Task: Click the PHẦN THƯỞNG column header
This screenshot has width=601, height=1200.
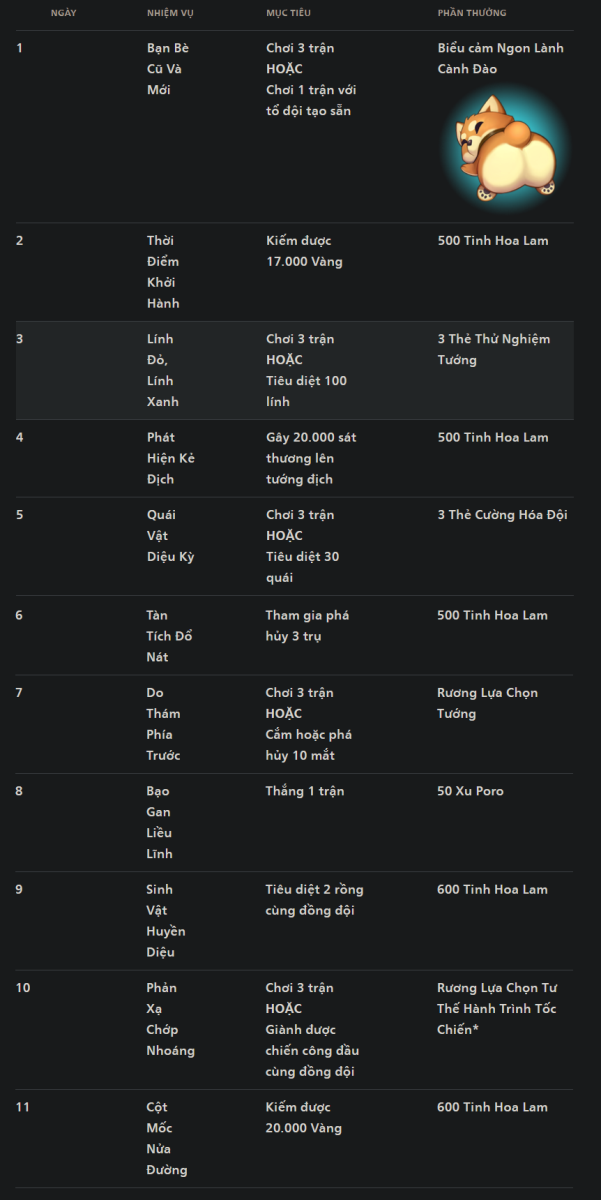Action: coord(472,13)
